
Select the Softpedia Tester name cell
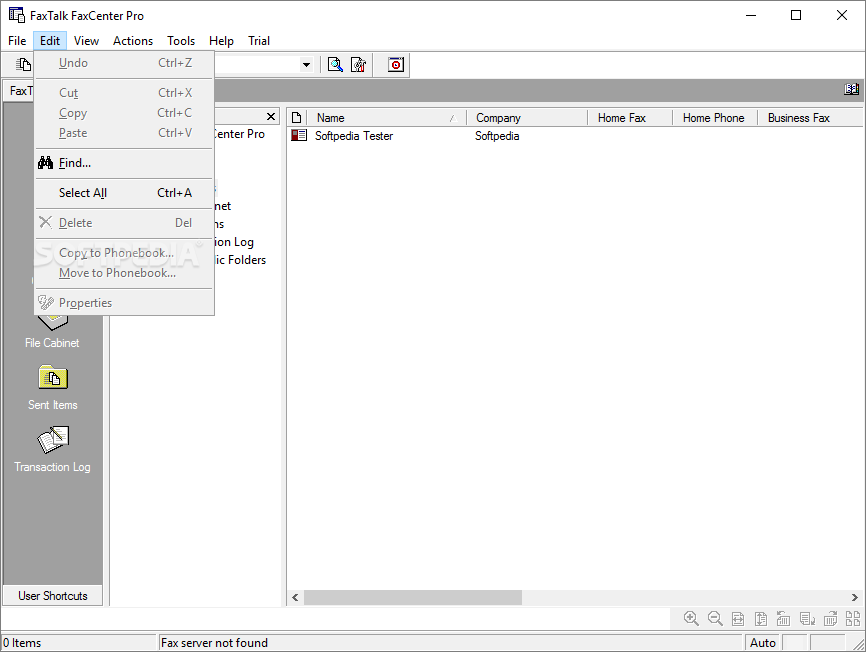coord(353,136)
